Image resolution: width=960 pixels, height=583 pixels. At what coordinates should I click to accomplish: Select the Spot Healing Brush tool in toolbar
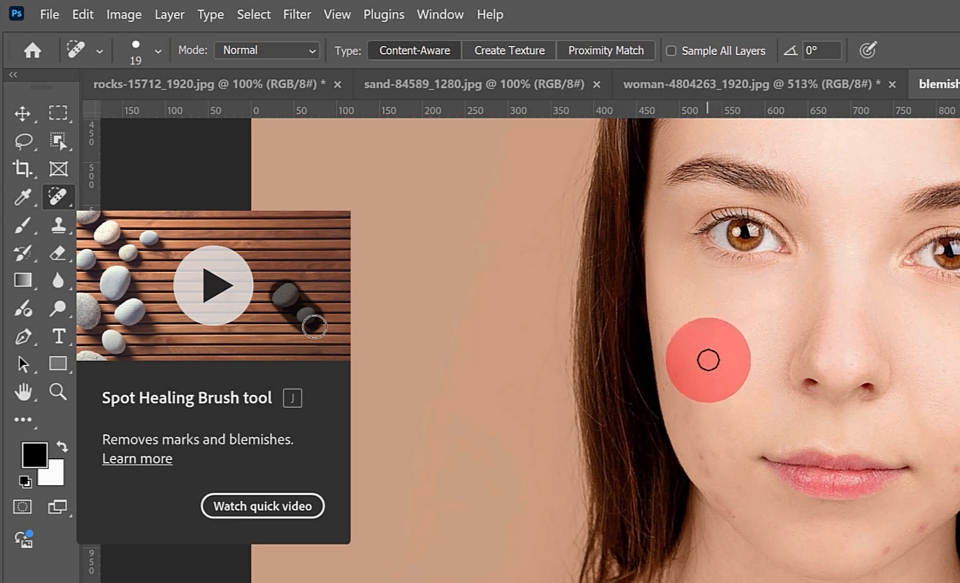click(x=58, y=197)
